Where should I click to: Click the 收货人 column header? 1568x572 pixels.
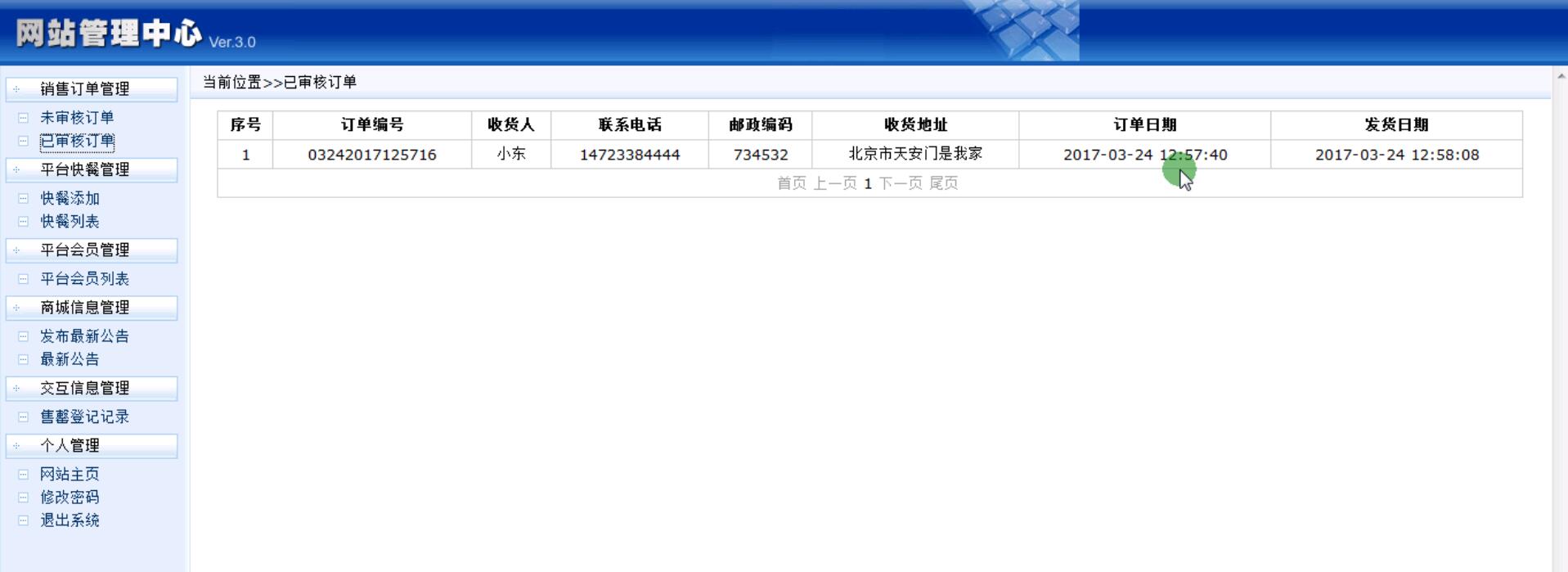click(x=511, y=125)
